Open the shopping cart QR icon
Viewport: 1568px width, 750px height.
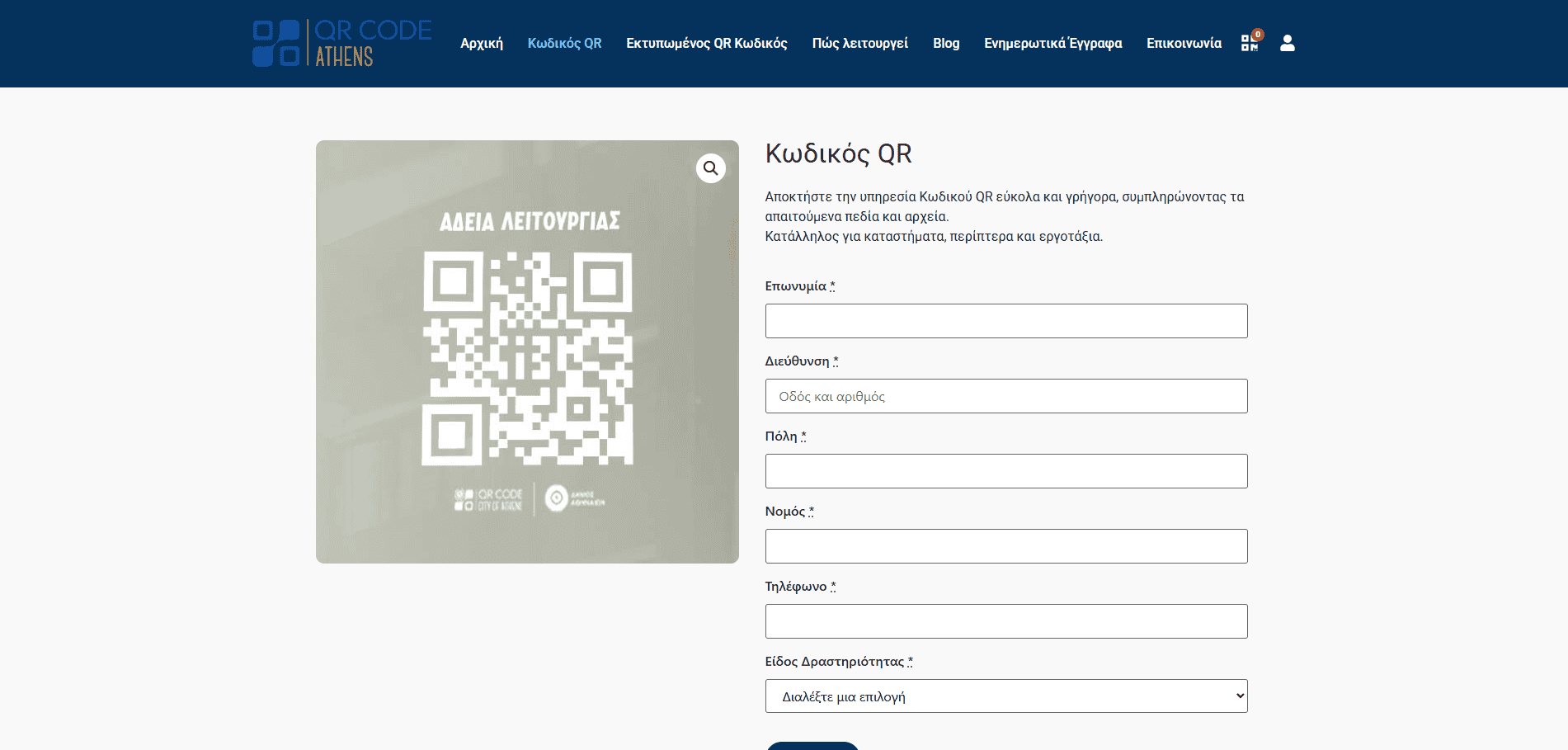1249,44
